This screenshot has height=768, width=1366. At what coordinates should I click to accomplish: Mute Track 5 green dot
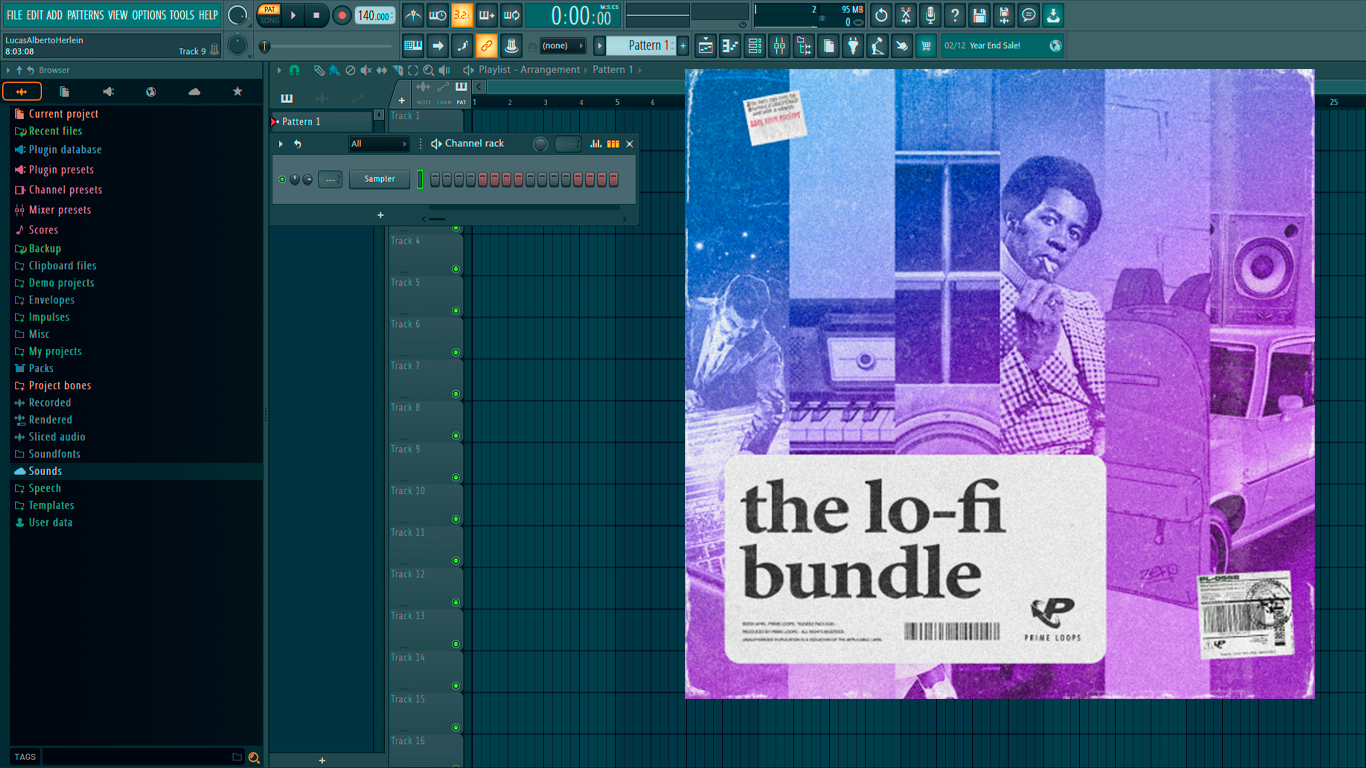pyautogui.click(x=456, y=310)
